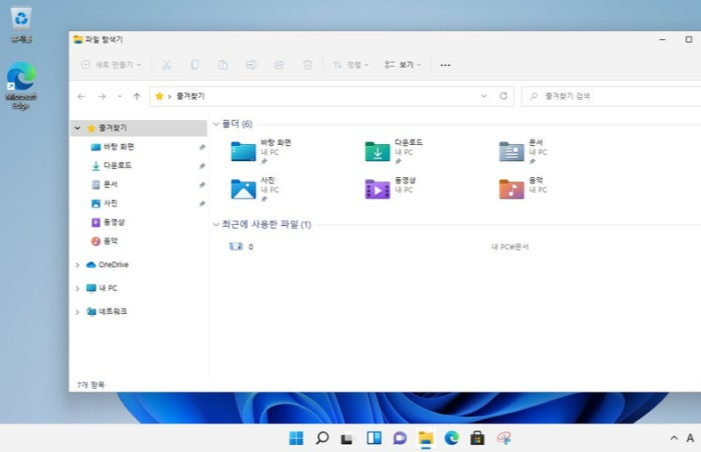
Task: Open taskbar Search magnifier
Action: click(322, 438)
